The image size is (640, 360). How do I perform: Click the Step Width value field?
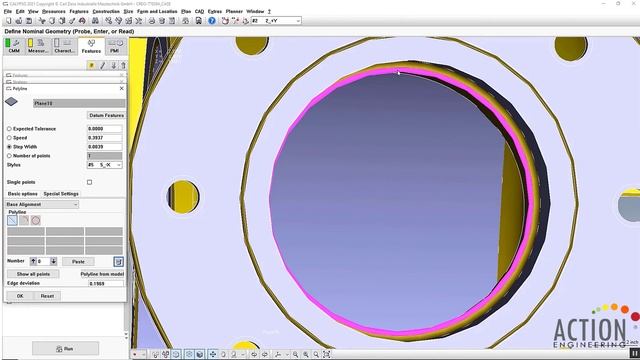[104, 147]
